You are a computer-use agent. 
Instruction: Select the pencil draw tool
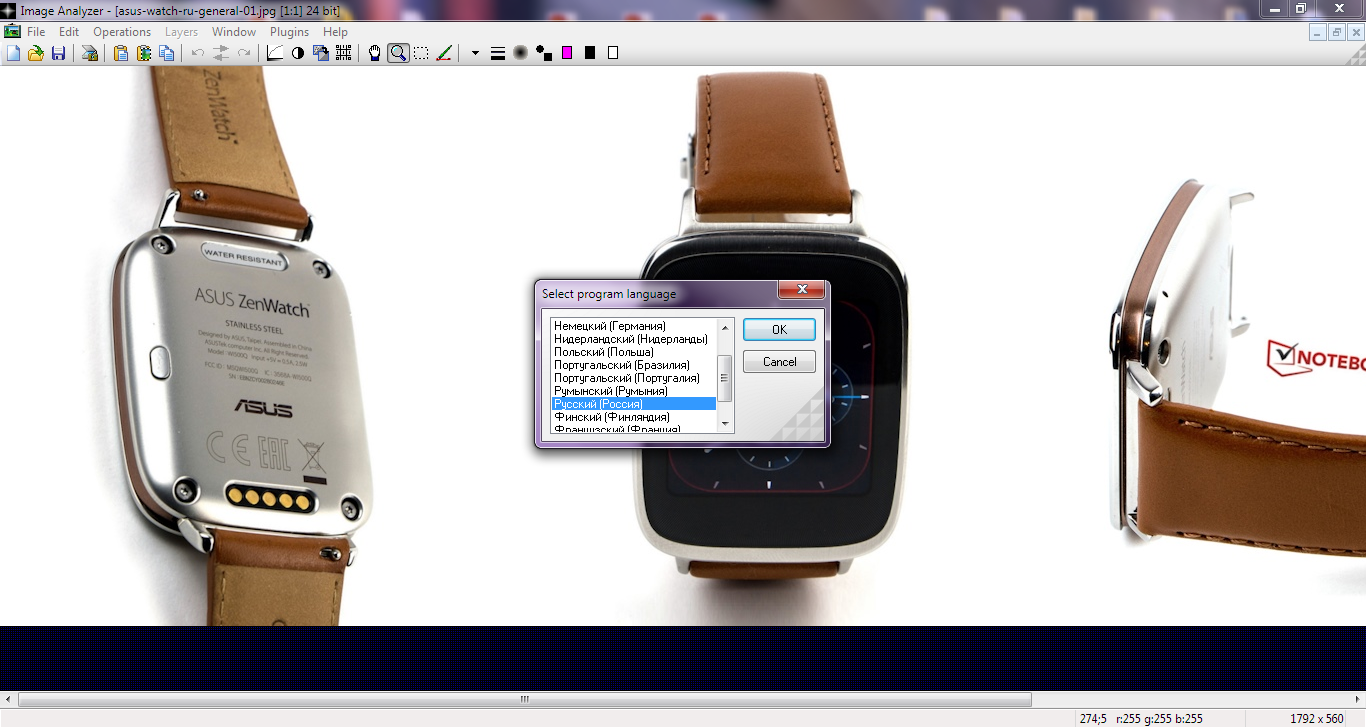[444, 53]
